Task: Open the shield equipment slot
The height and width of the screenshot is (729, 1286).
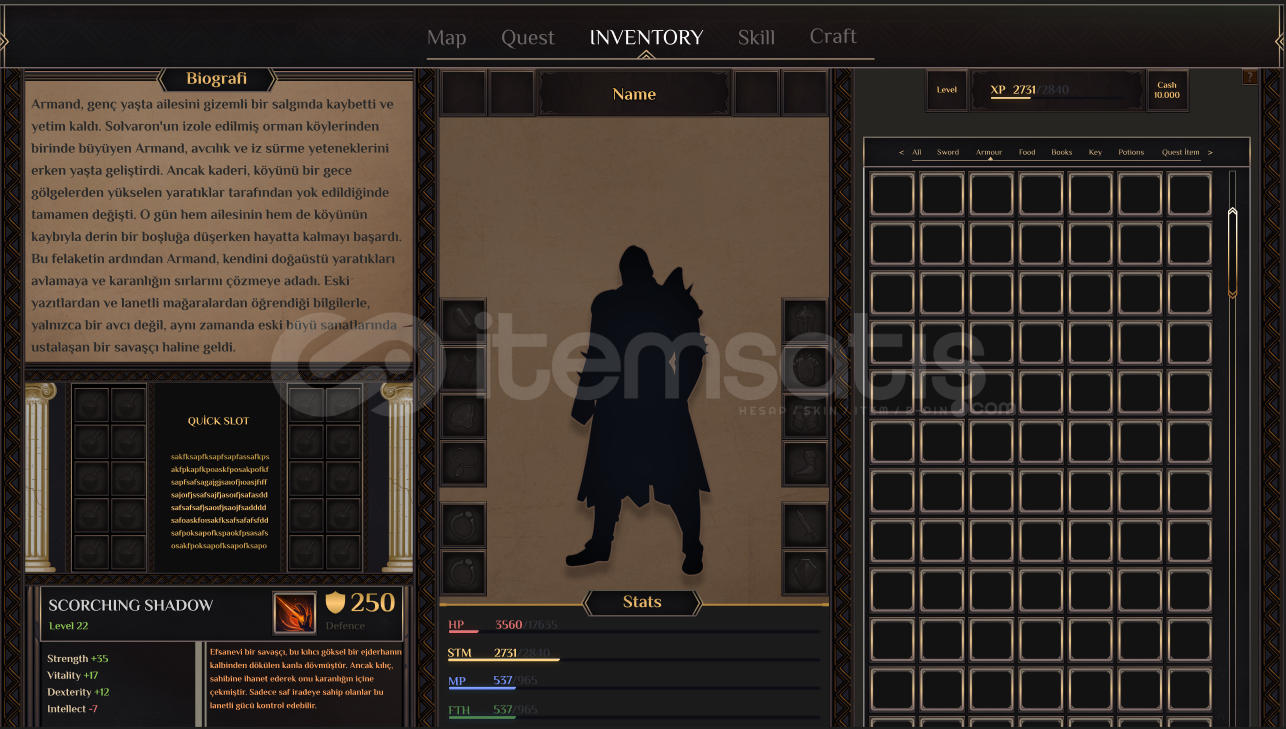Action: 805,572
